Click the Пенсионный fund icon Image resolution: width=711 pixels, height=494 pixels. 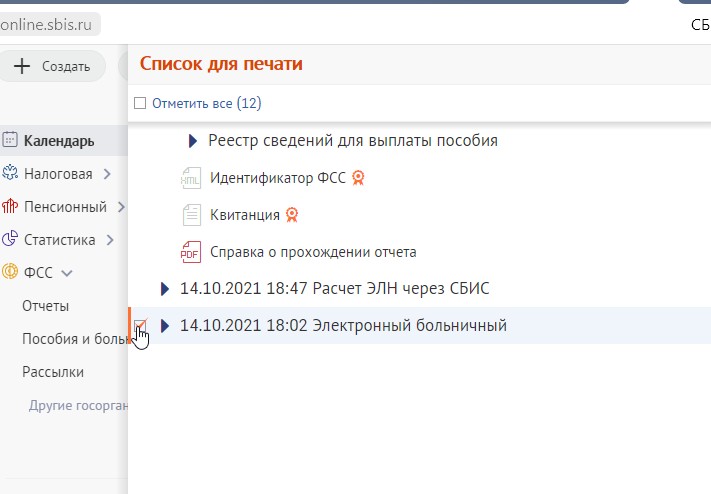click(x=10, y=206)
